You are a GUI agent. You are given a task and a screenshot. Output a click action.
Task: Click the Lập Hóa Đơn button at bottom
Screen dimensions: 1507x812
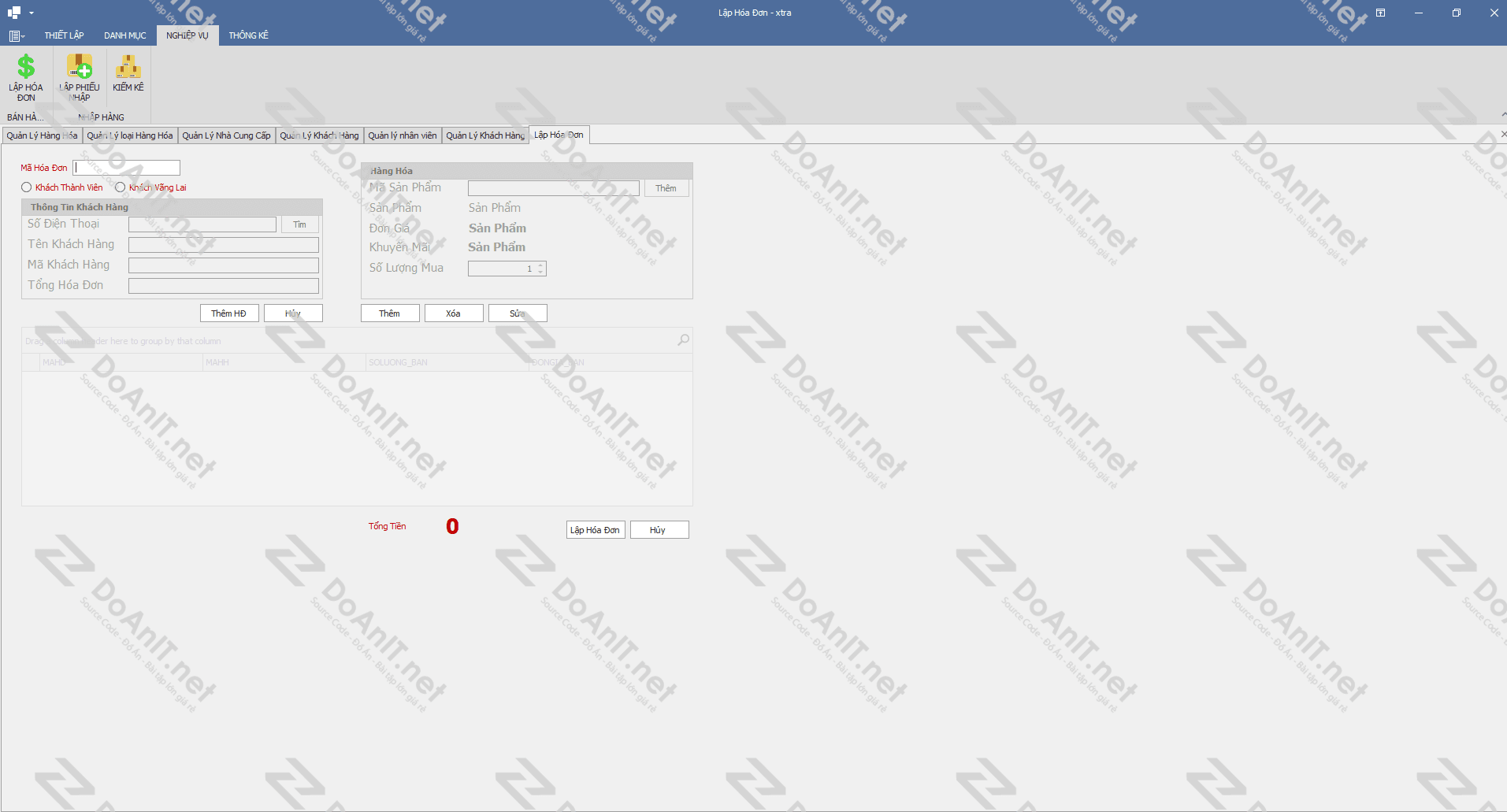[596, 530]
